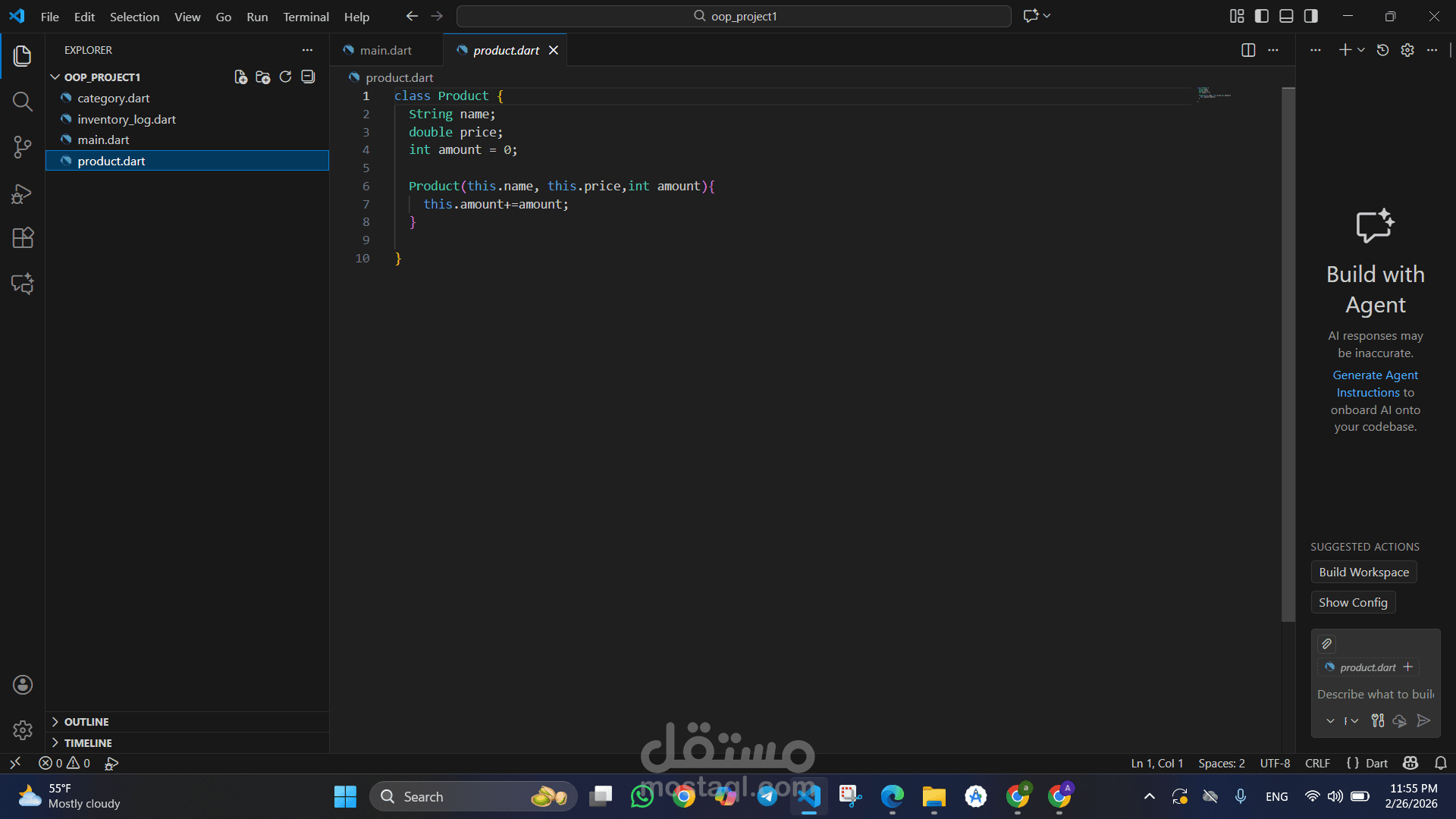Image resolution: width=1456 pixels, height=819 pixels.
Task: Collapse the OOP_PROJECT1 folder tree
Action: click(55, 77)
